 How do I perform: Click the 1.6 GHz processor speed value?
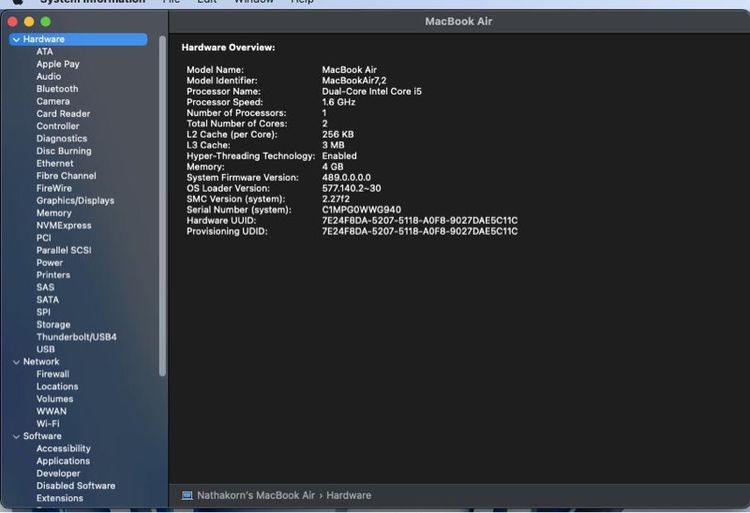point(339,103)
